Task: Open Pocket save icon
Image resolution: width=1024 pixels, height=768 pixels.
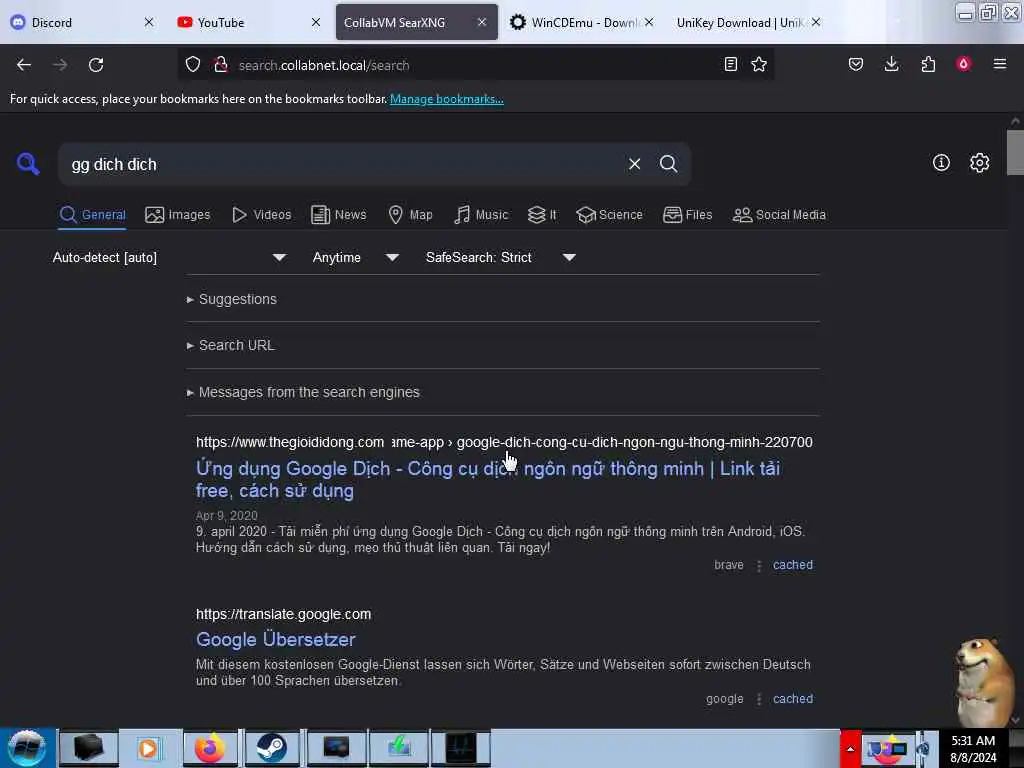Action: click(856, 64)
